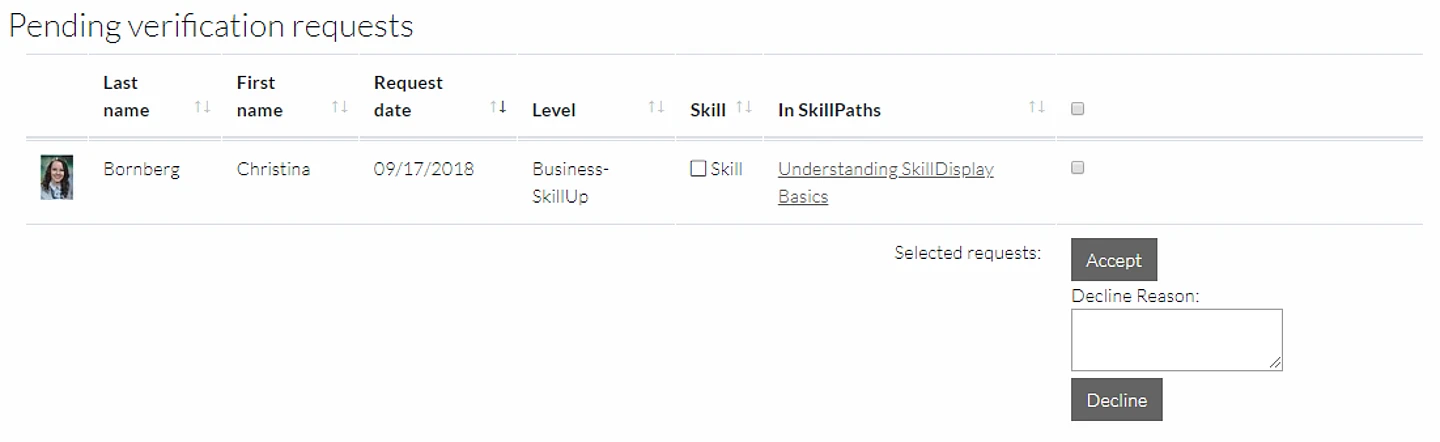Image resolution: width=1440 pixels, height=442 pixels.
Task: Click the Business-SkillUp level cell
Action: 570,182
